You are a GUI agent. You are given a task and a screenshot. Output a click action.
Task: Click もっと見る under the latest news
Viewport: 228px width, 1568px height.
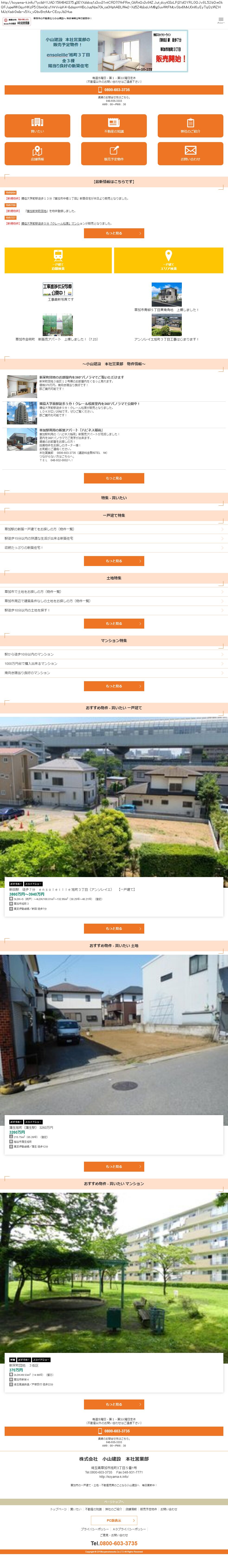pyautogui.click(x=114, y=233)
